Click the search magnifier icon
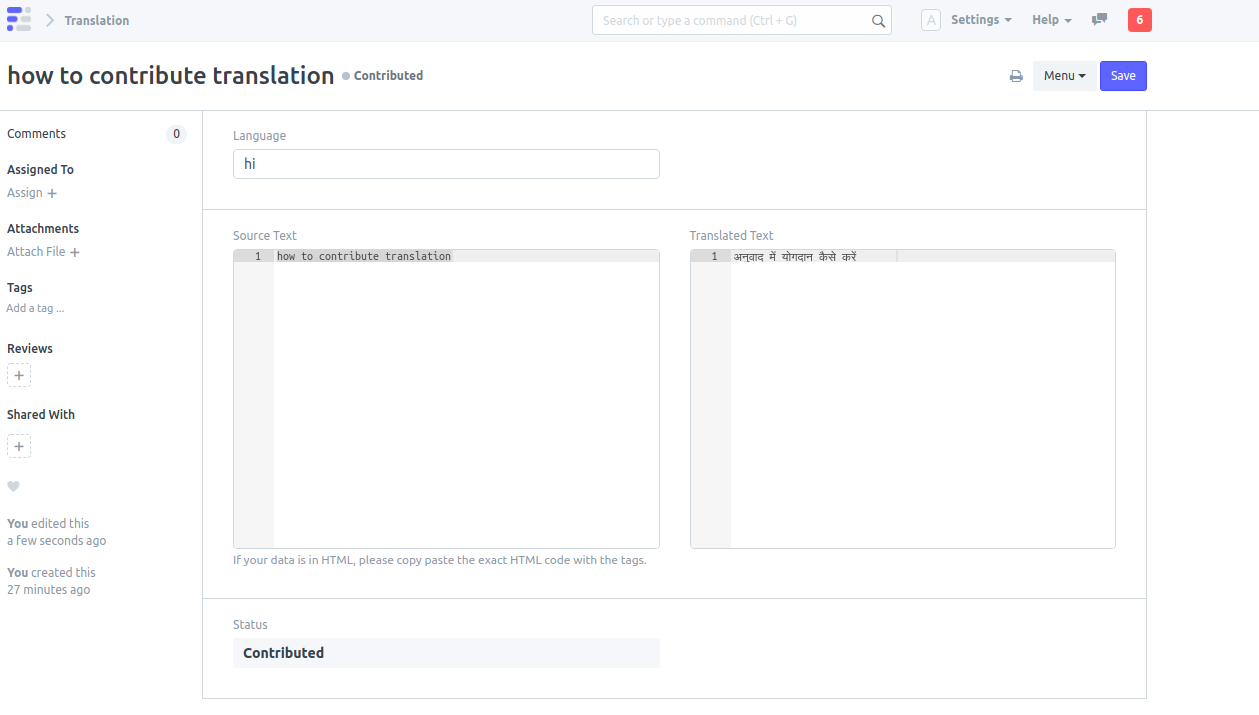Viewport: 1259px width, 715px height. 878,21
